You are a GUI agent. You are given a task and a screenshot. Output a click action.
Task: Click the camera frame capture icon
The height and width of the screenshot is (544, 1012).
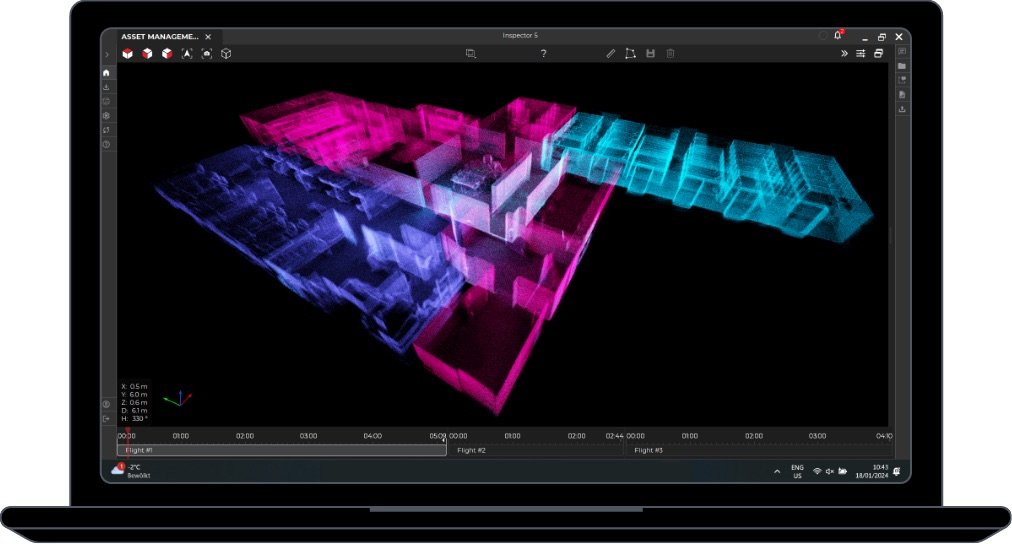pos(206,53)
